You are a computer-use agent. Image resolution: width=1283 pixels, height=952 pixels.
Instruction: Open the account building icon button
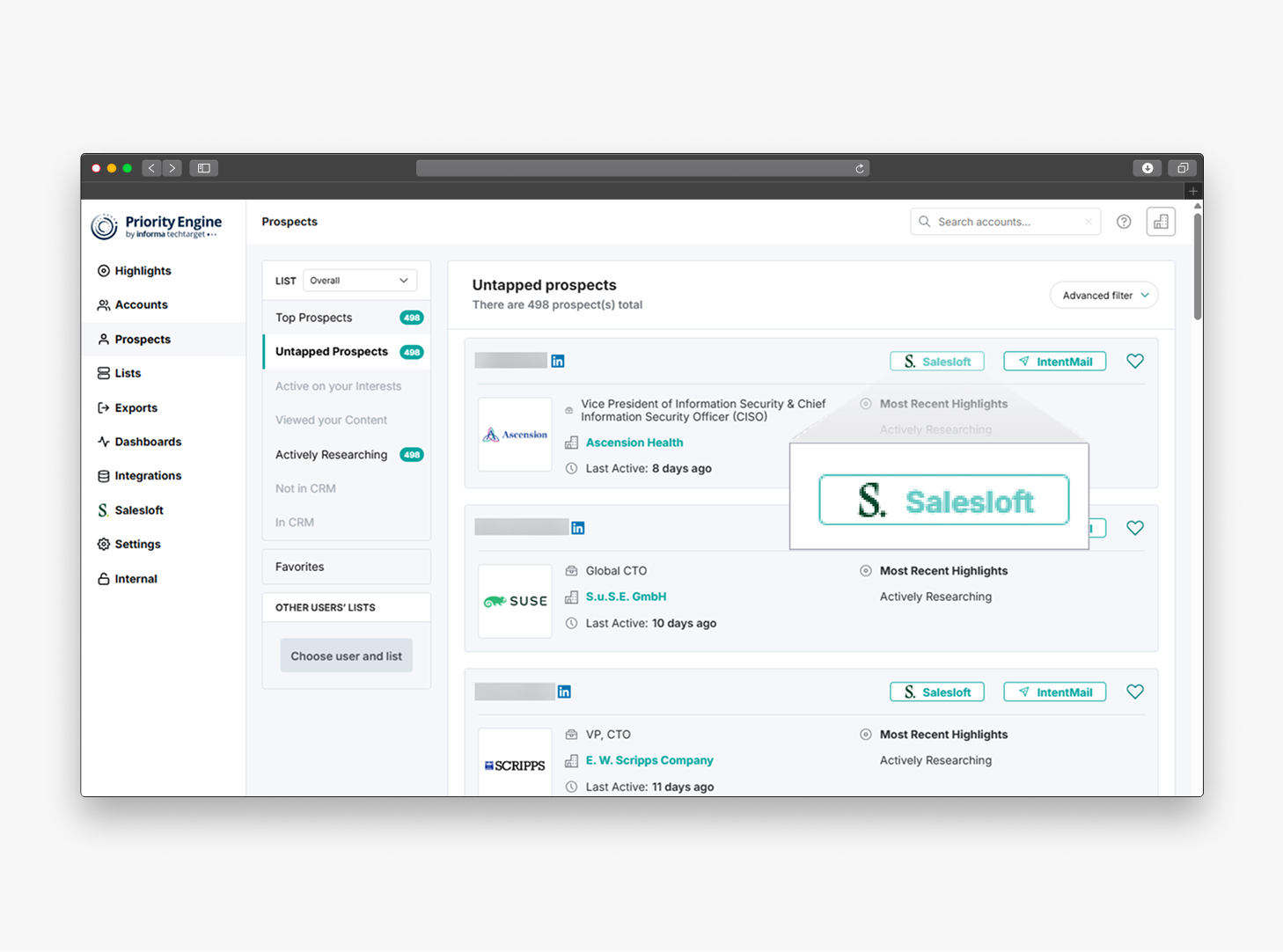coord(1161,222)
